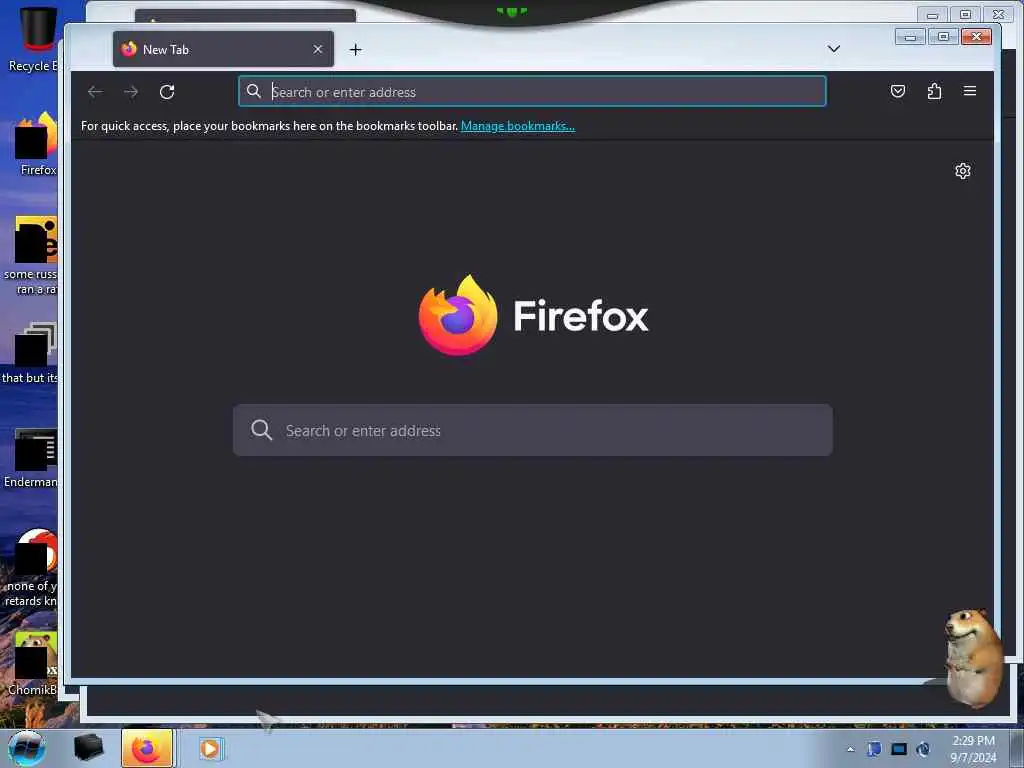Click the search magnifier in the address bar
Image resolution: width=1024 pixels, height=768 pixels.
pos(254,91)
